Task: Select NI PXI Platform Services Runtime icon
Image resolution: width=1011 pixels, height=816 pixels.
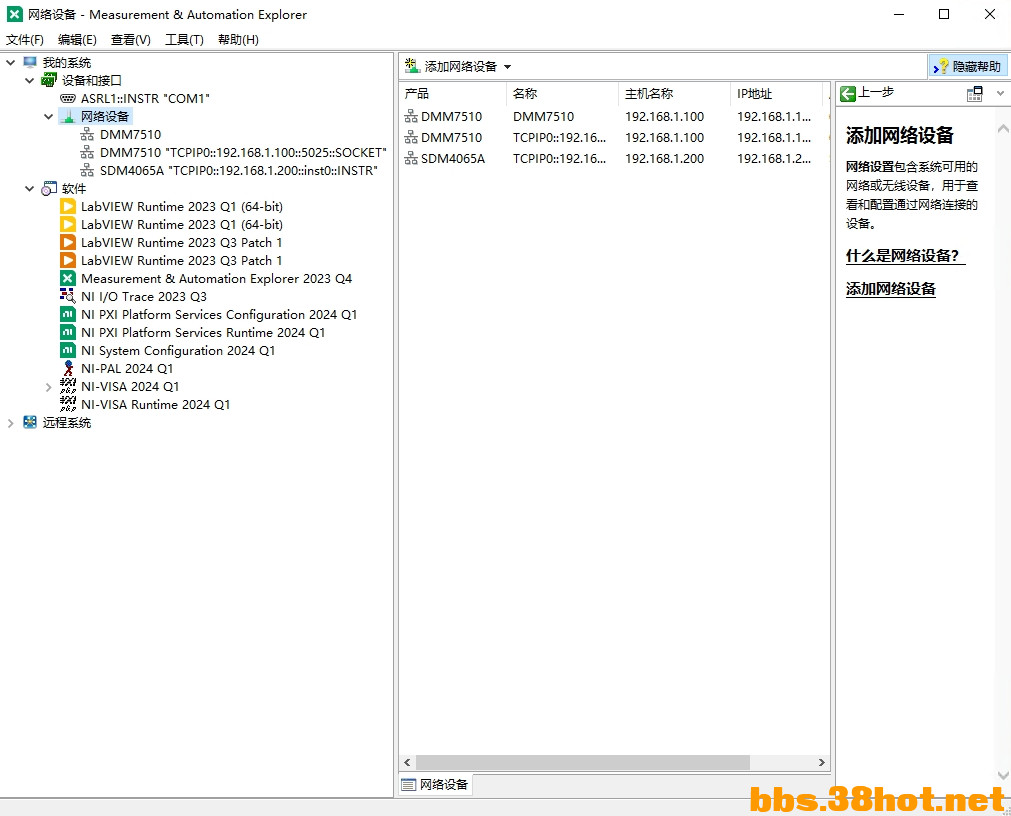Action: click(68, 333)
